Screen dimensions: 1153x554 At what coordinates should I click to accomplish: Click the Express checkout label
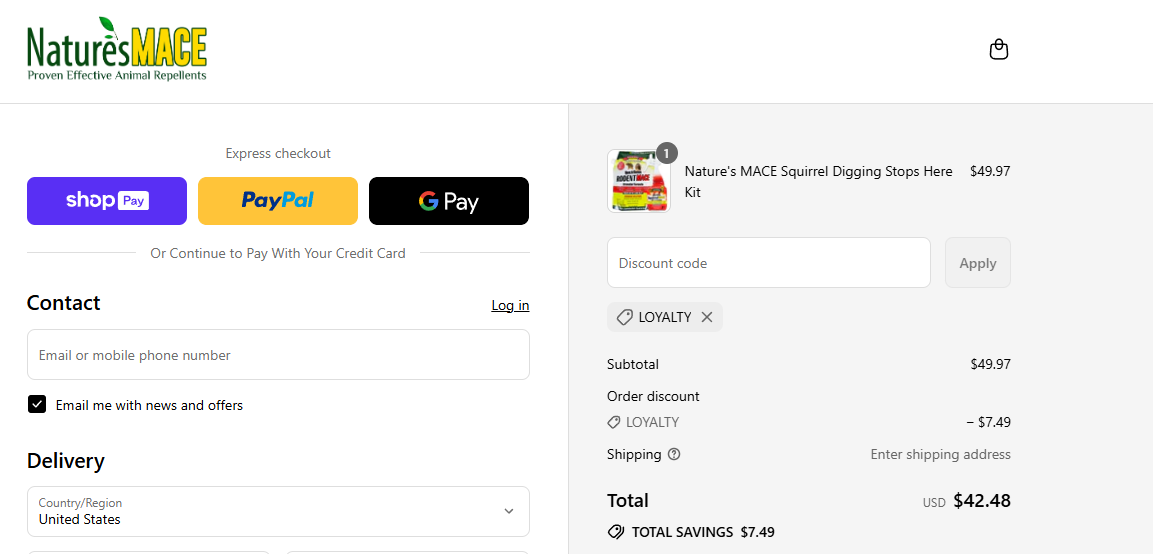pyautogui.click(x=278, y=154)
